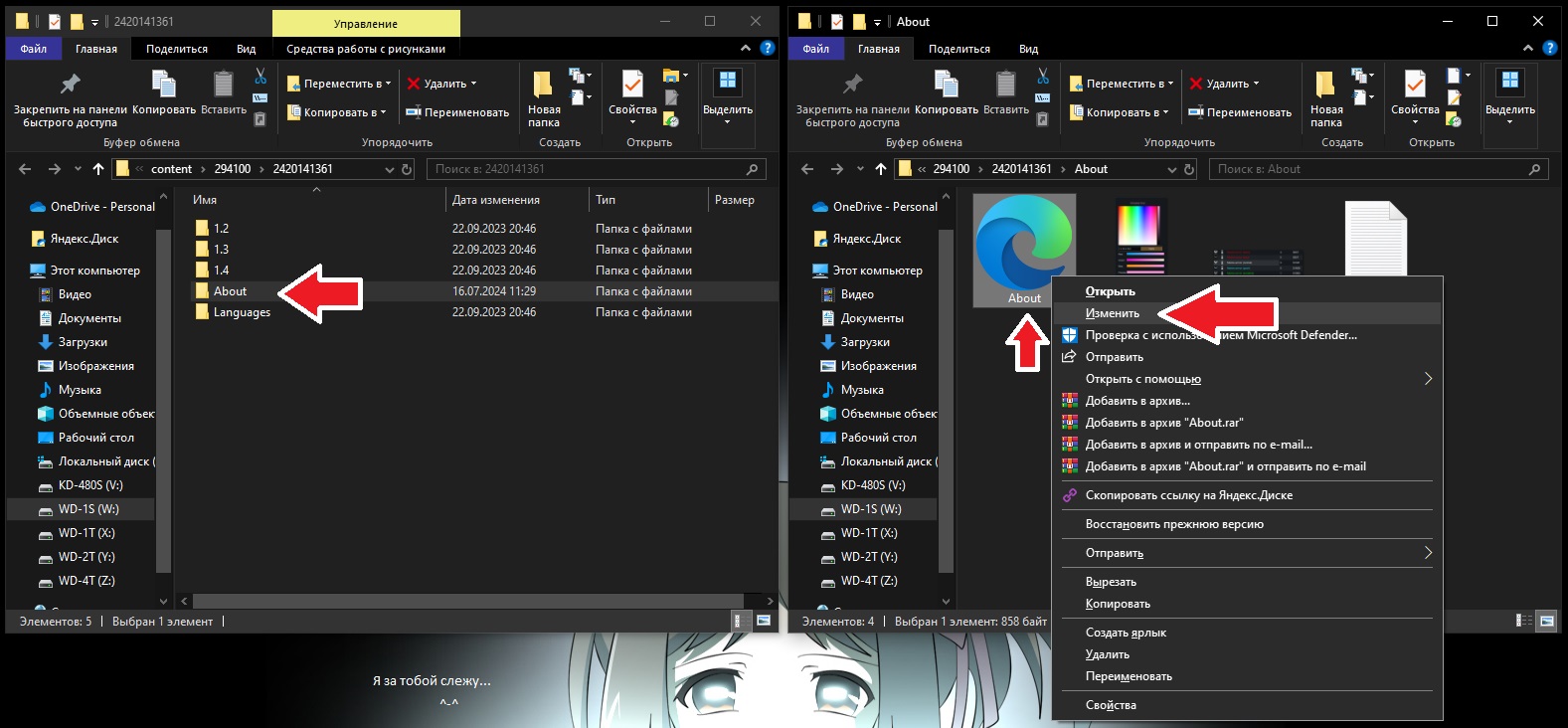Viewport: 1568px width, 728px height.
Task: Open Удалить dropdown in 2420141361 window
Action: (473, 84)
